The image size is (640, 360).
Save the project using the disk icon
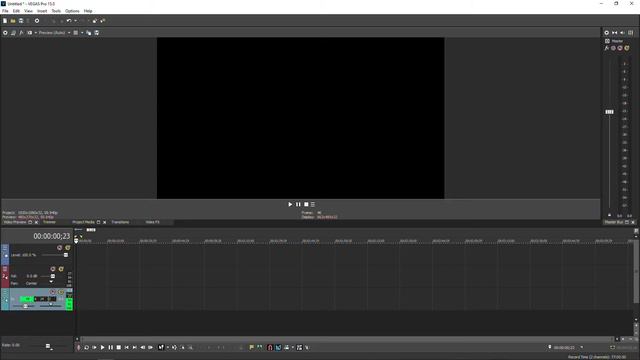tap(21, 21)
